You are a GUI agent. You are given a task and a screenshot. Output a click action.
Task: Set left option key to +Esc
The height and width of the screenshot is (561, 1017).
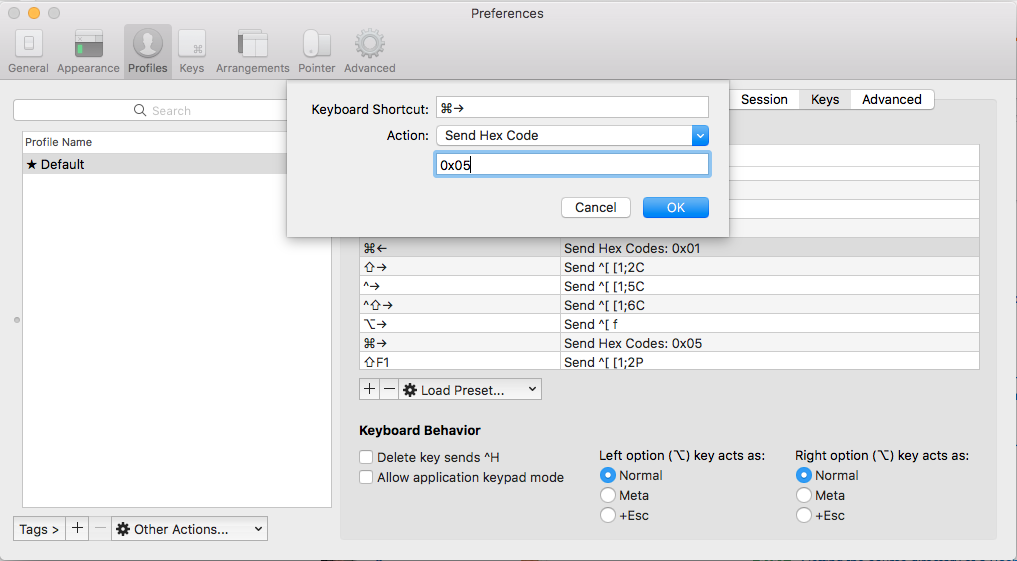(608, 516)
